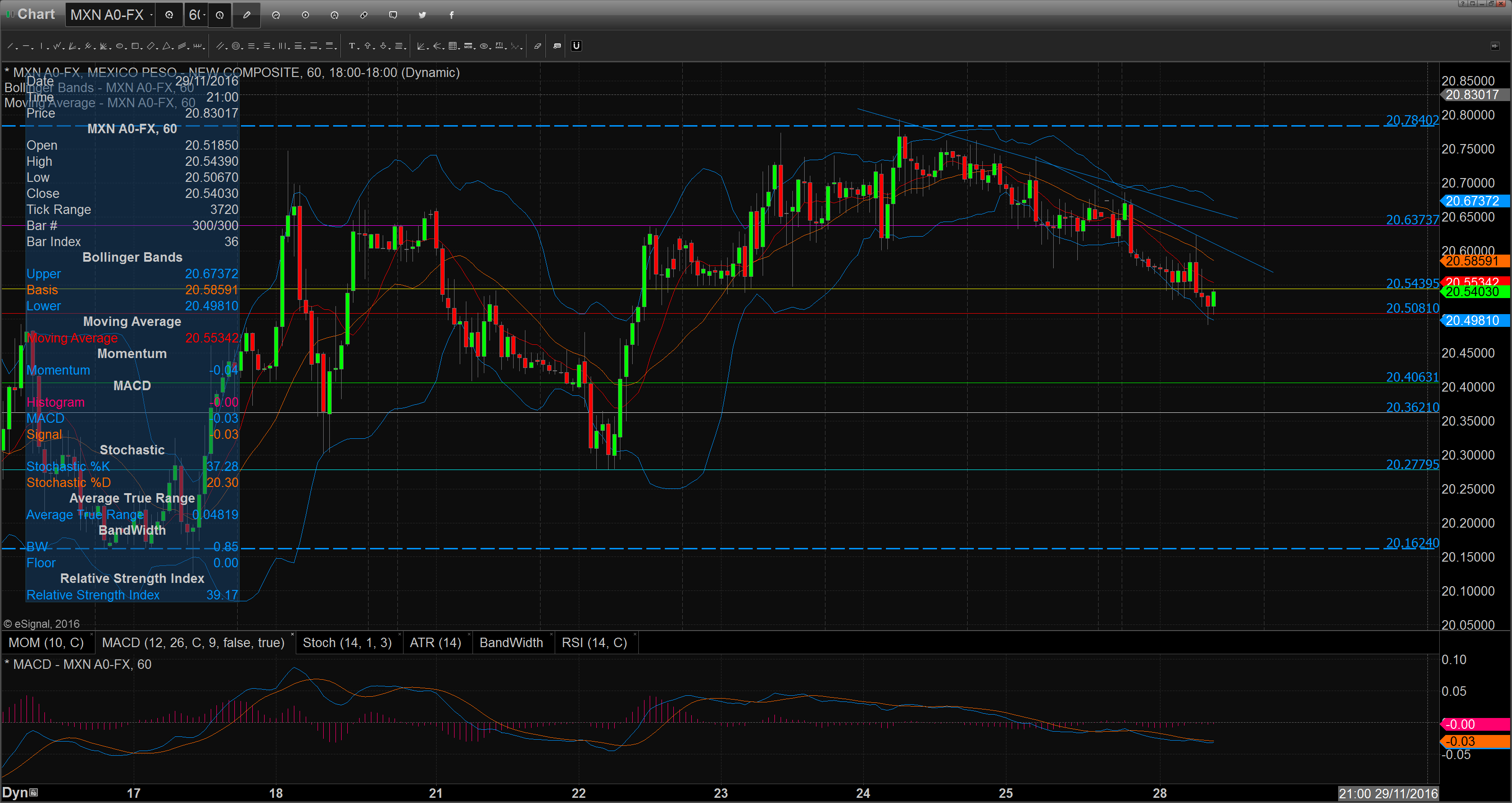1512x803 pixels.
Task: Open the time template clock icon
Action: [x=220, y=15]
